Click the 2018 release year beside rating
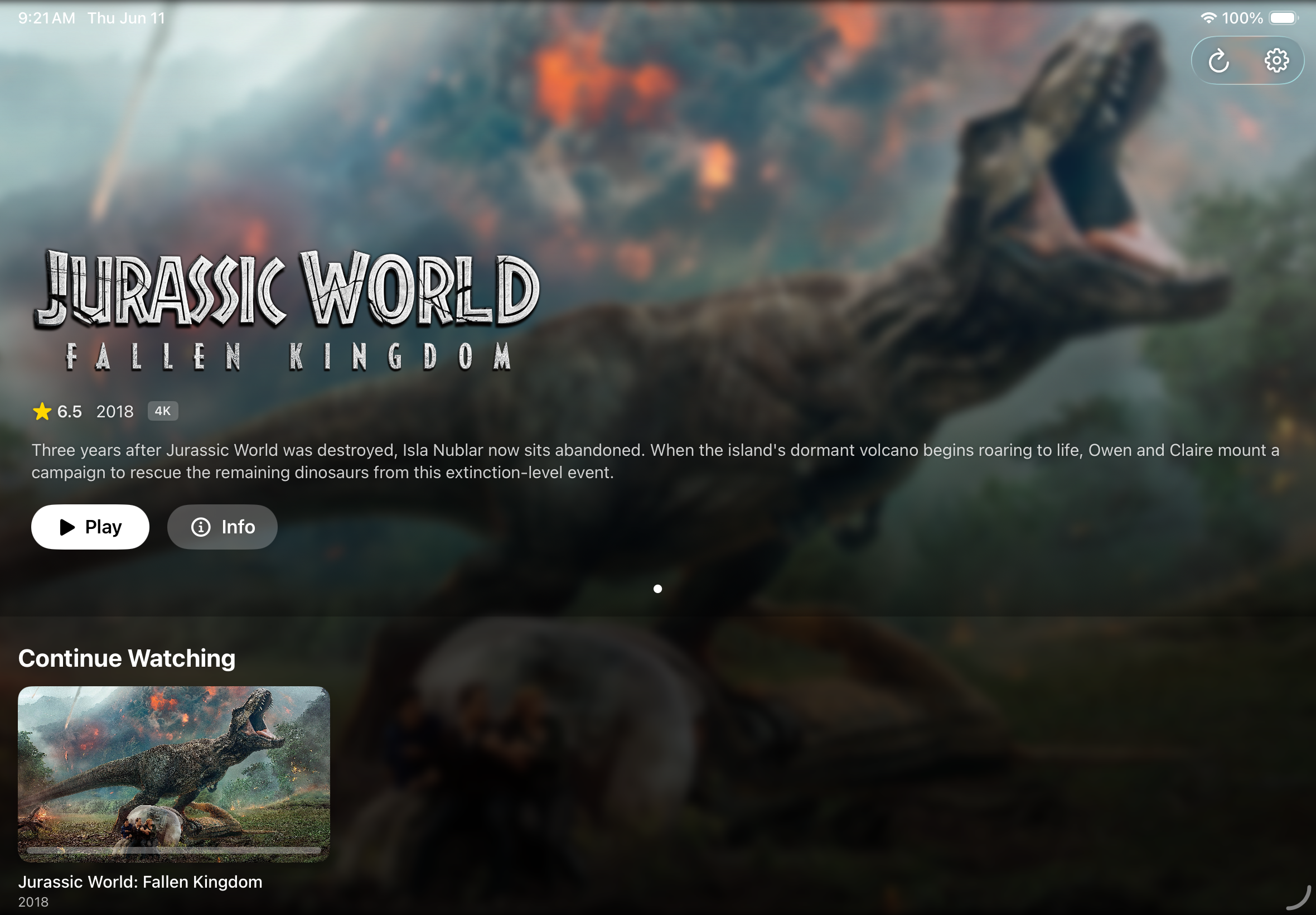Viewport: 1316px width, 915px height. point(114,412)
